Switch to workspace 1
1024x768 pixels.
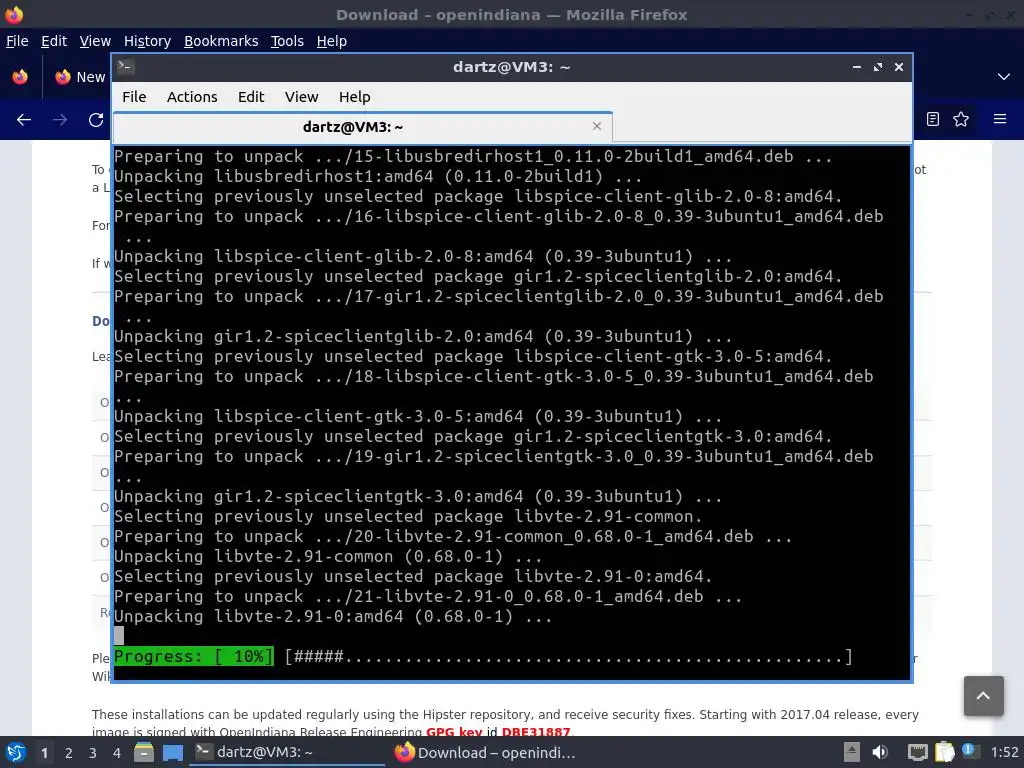coord(44,753)
